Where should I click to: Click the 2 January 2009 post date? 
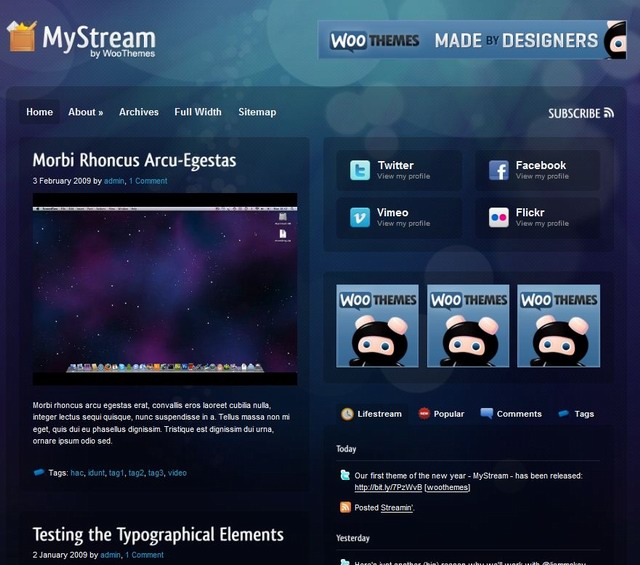point(60,555)
